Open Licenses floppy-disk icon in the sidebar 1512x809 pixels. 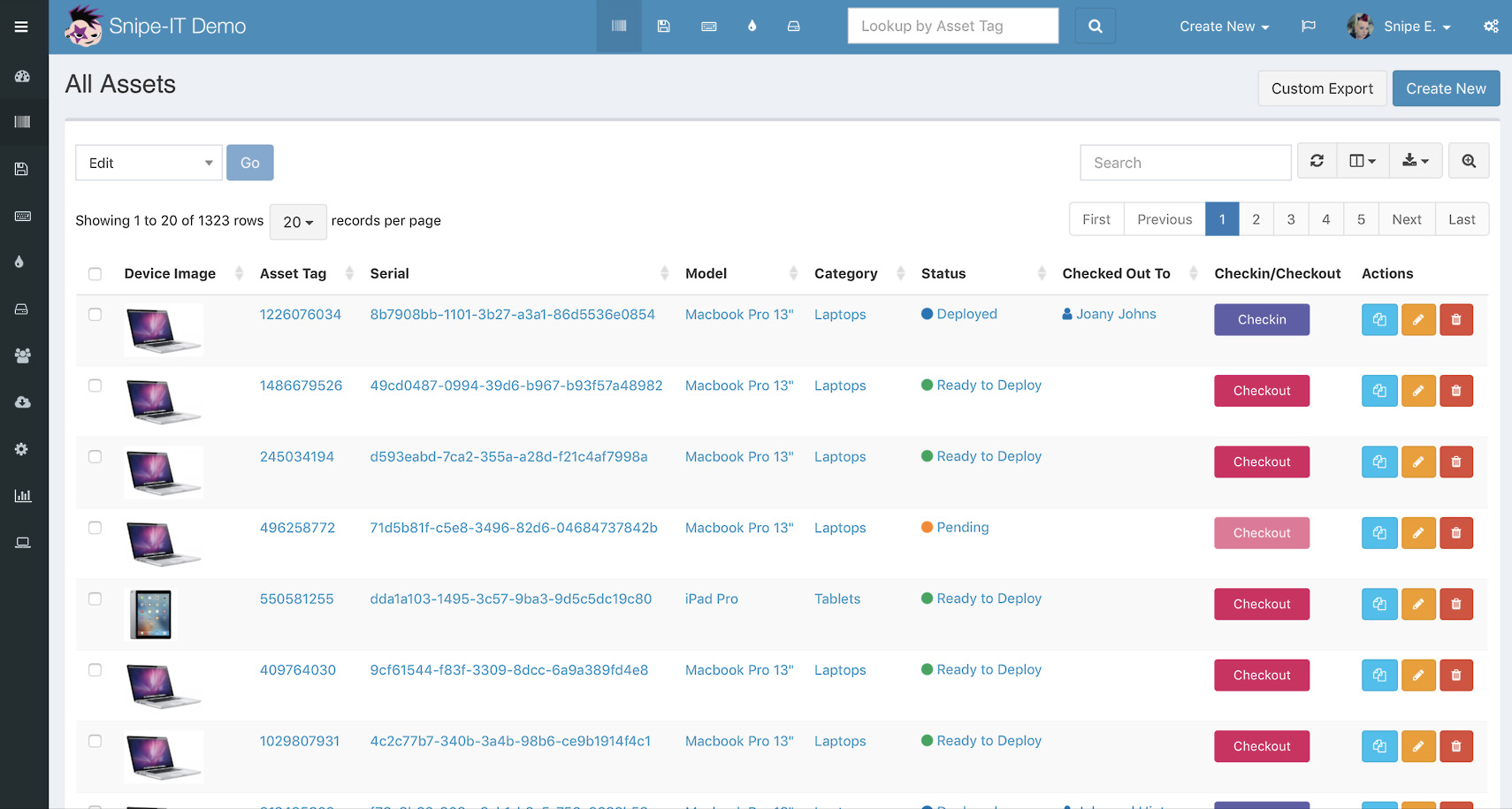[22, 169]
